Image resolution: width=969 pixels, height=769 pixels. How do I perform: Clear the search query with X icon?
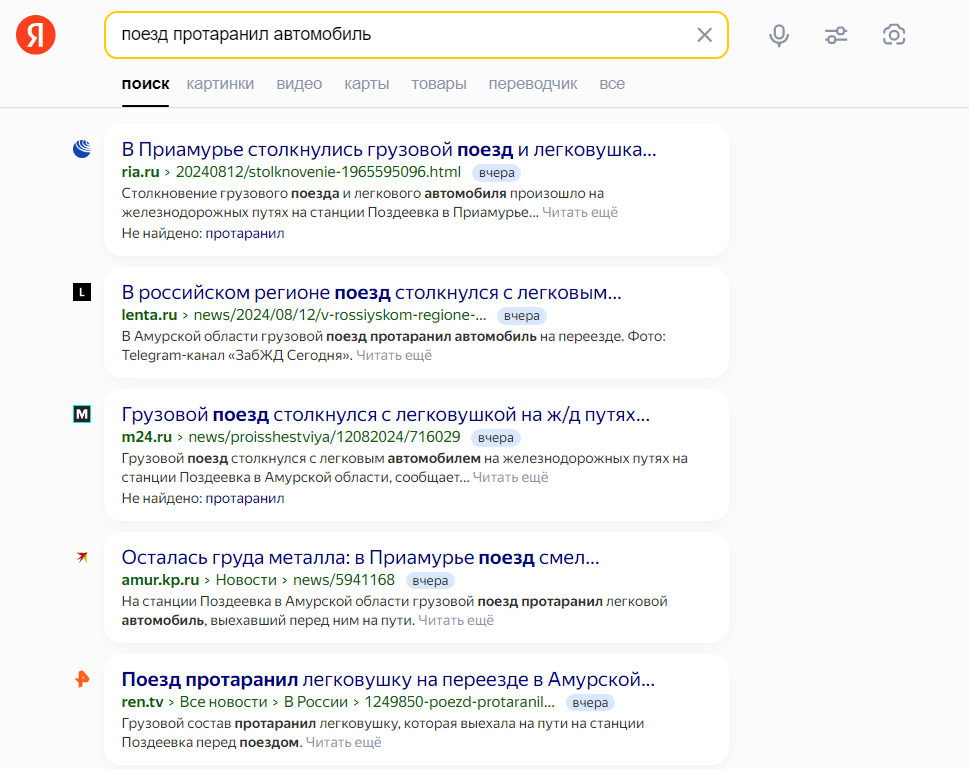pos(704,35)
